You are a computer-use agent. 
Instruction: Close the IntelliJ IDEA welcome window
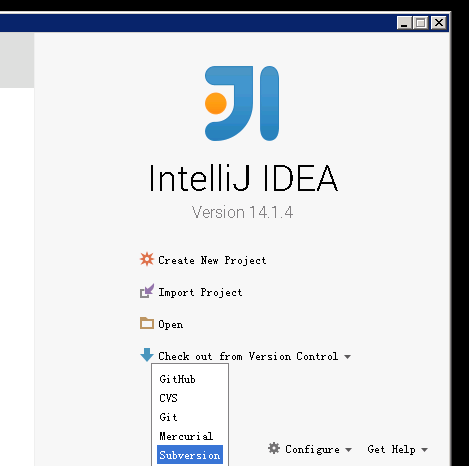[439, 23]
